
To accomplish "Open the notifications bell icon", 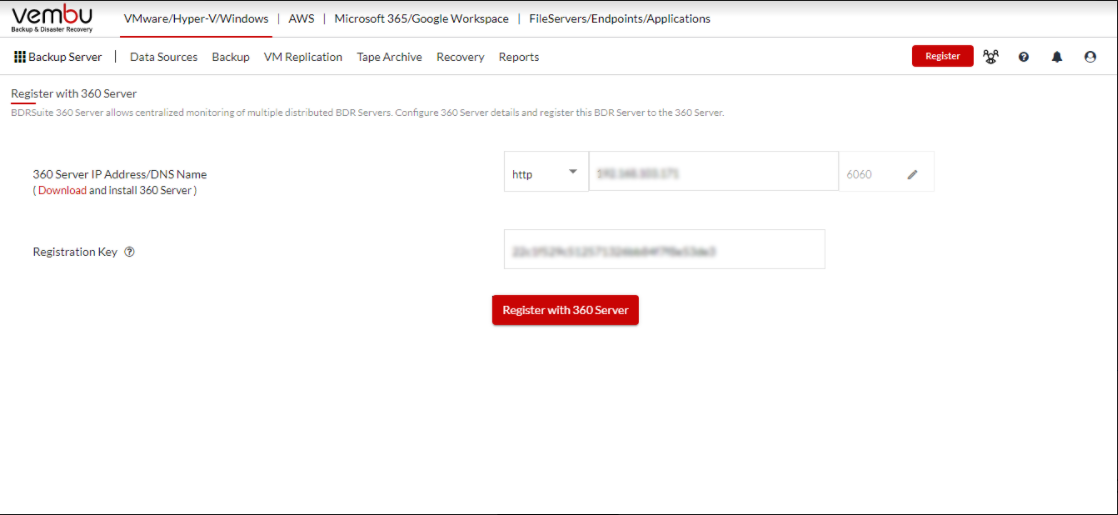I will 1057,57.
